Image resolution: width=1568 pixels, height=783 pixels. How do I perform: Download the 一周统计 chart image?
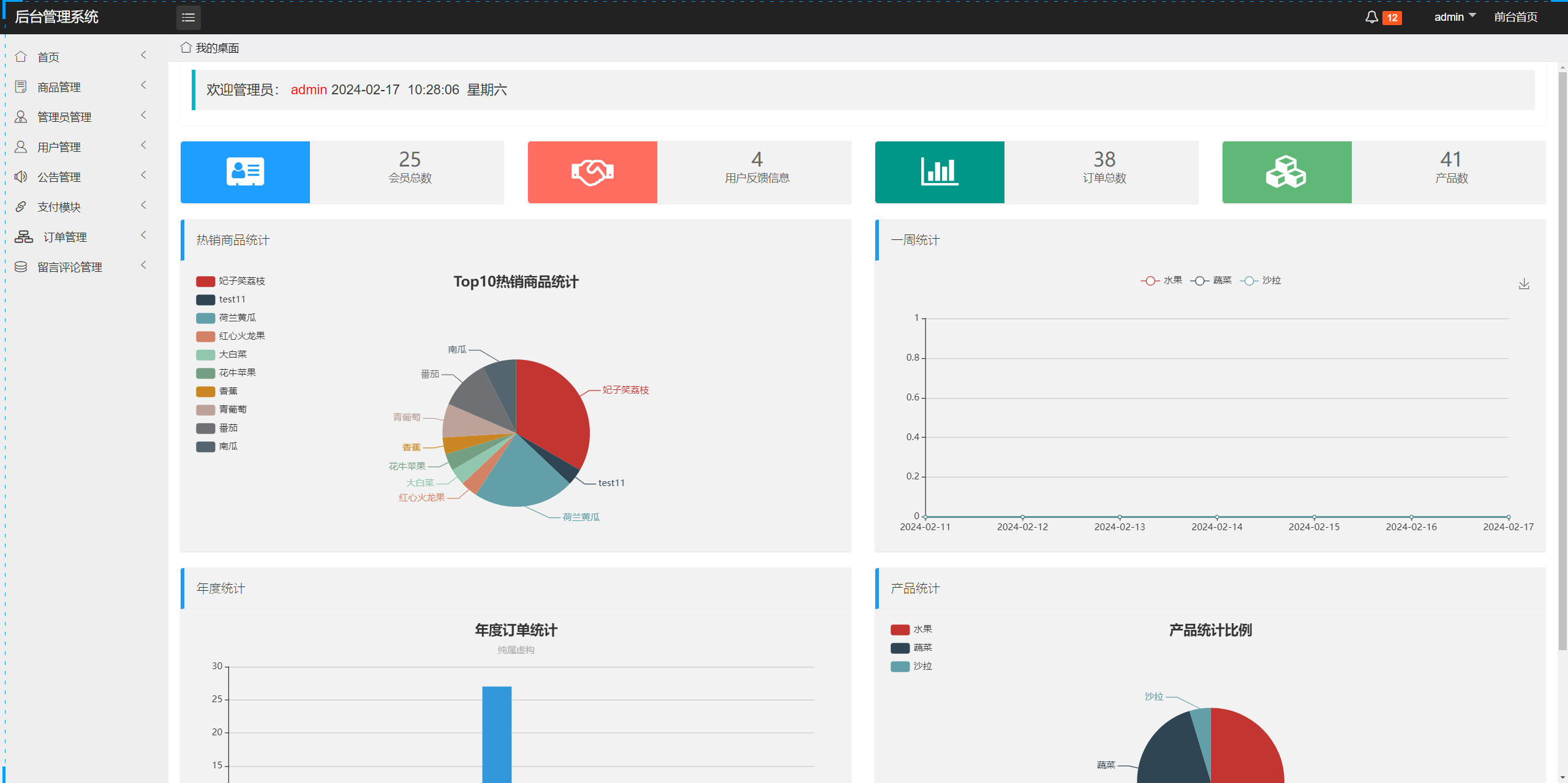(1524, 283)
